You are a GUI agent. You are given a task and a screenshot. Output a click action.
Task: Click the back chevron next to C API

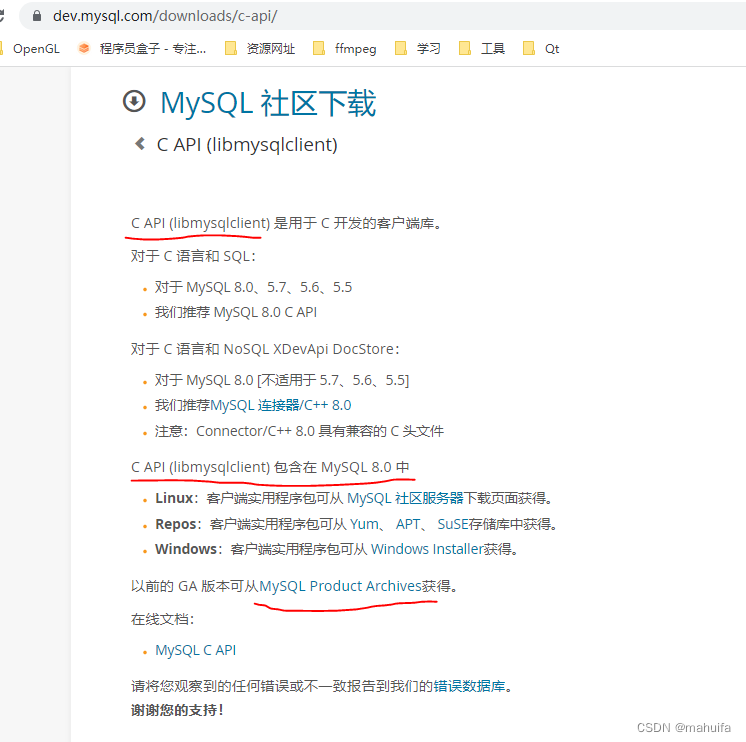(x=140, y=144)
